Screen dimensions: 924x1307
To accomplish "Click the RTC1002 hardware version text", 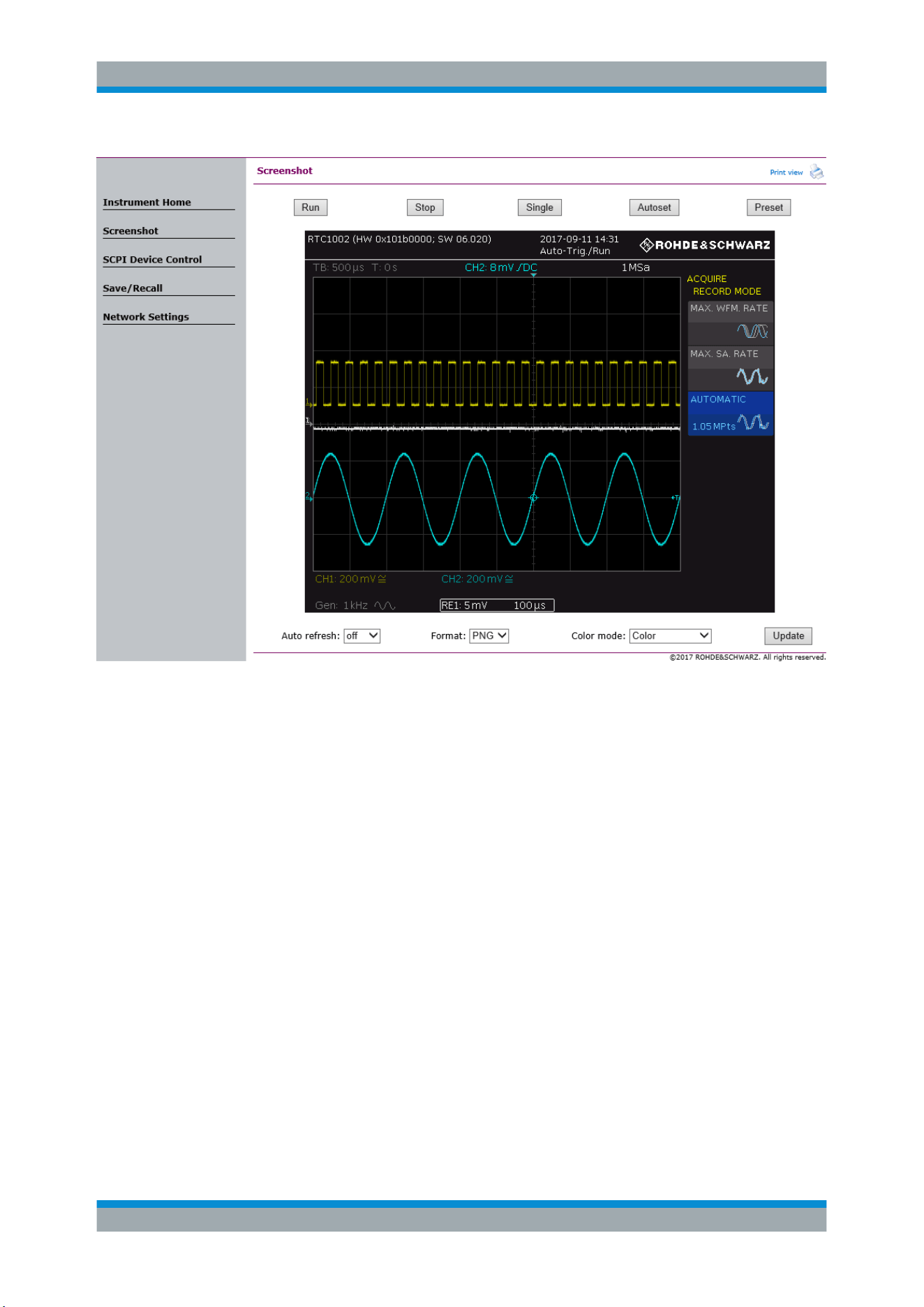I will click(x=399, y=239).
